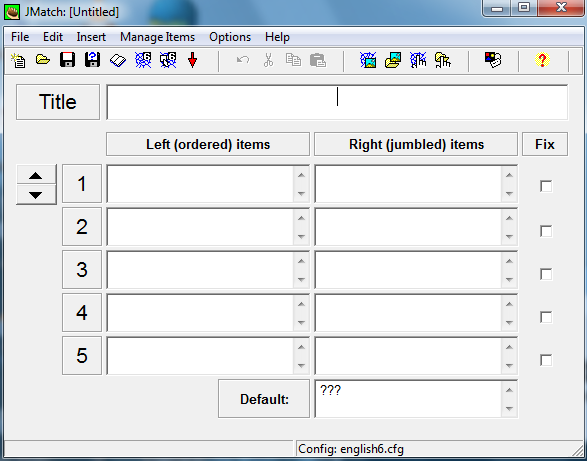The image size is (587, 461).
Task: Insert link to local file icon
Action: pos(443,60)
